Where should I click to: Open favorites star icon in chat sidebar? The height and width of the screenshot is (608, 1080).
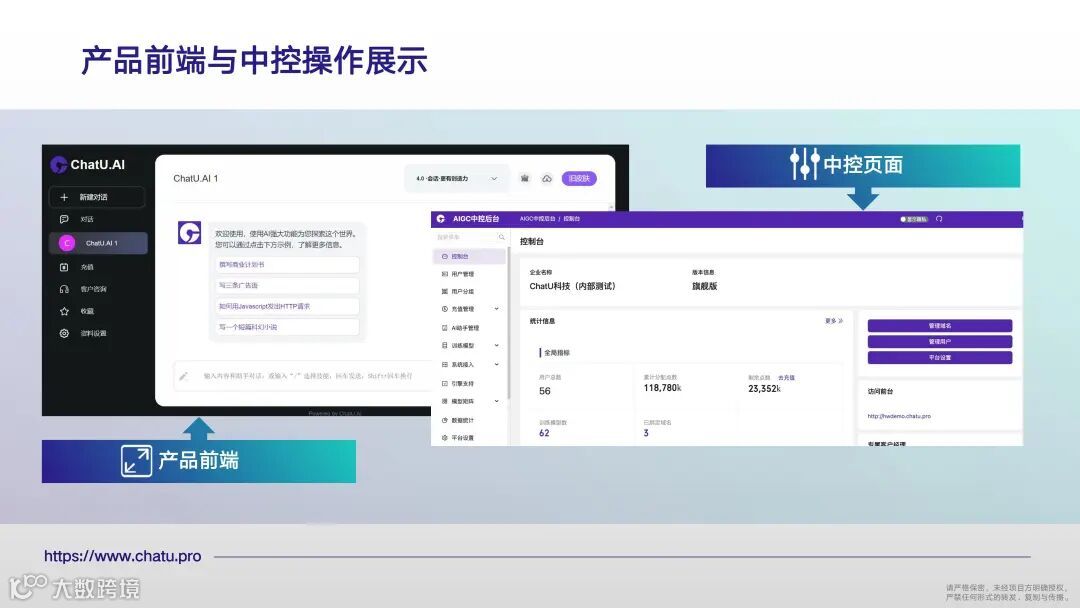[64, 311]
